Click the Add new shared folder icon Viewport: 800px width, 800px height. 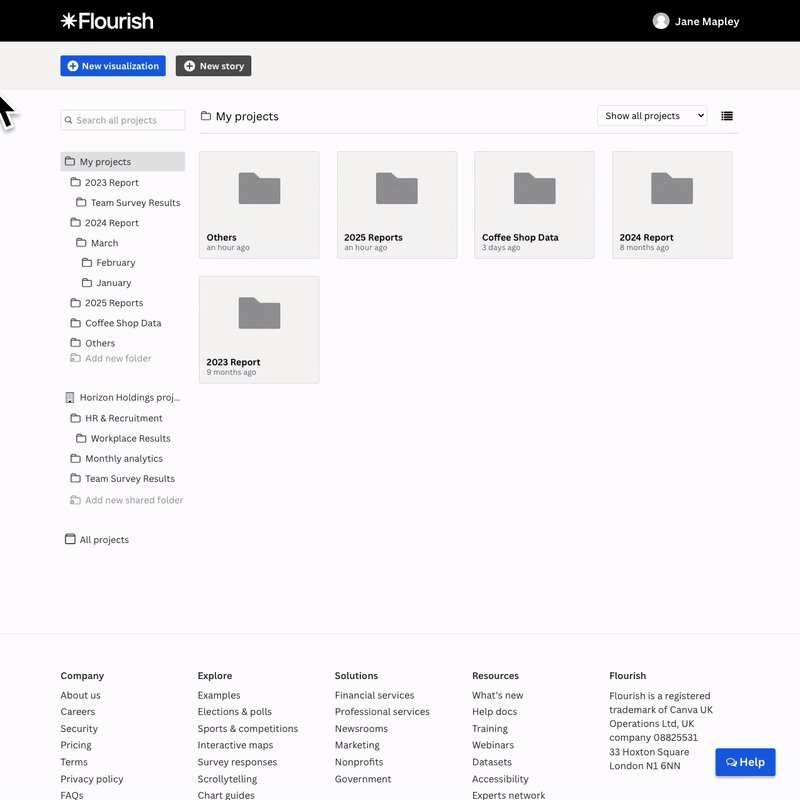point(75,499)
